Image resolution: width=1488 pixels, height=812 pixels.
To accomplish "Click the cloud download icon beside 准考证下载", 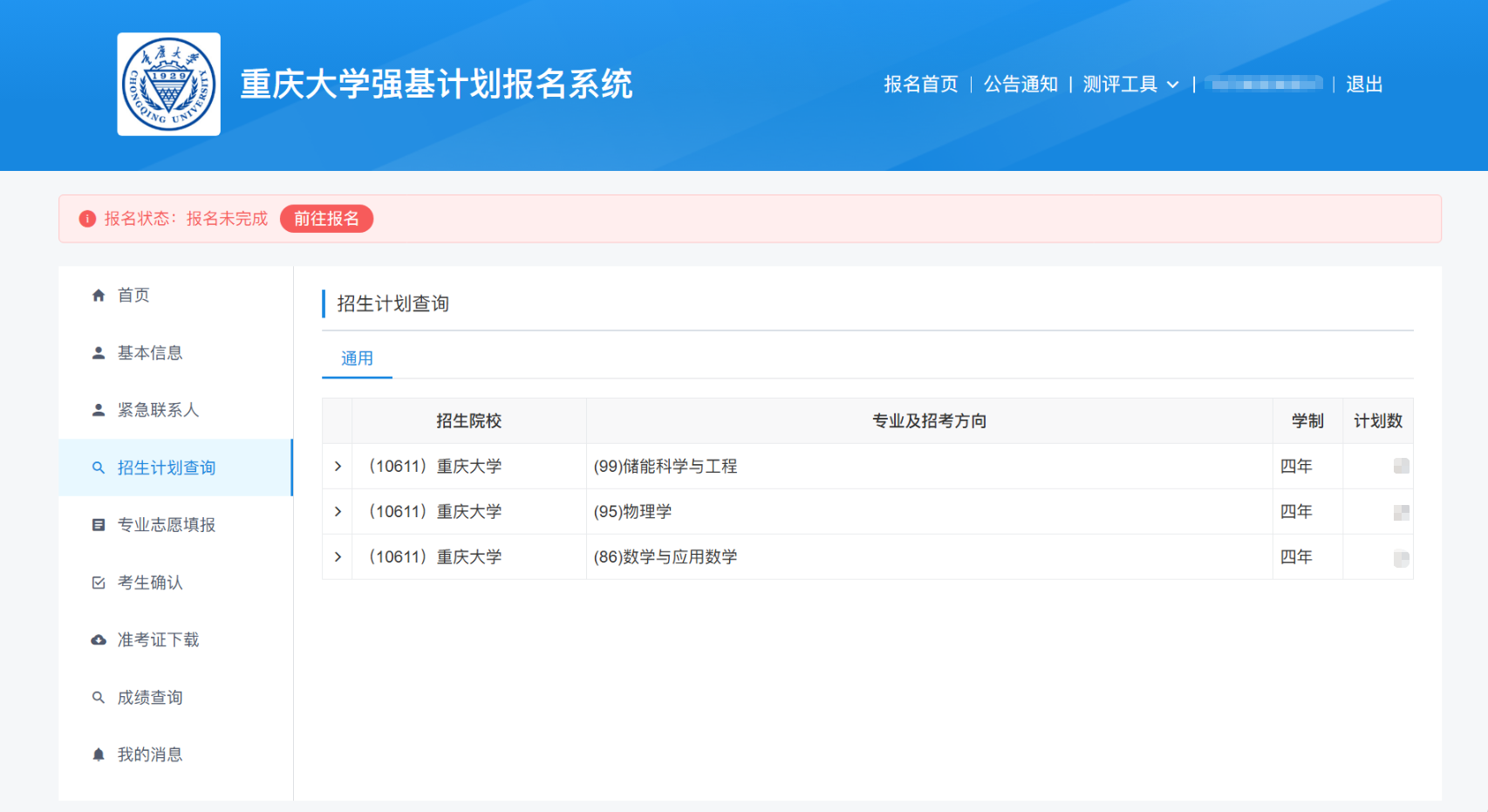I will pos(99,640).
